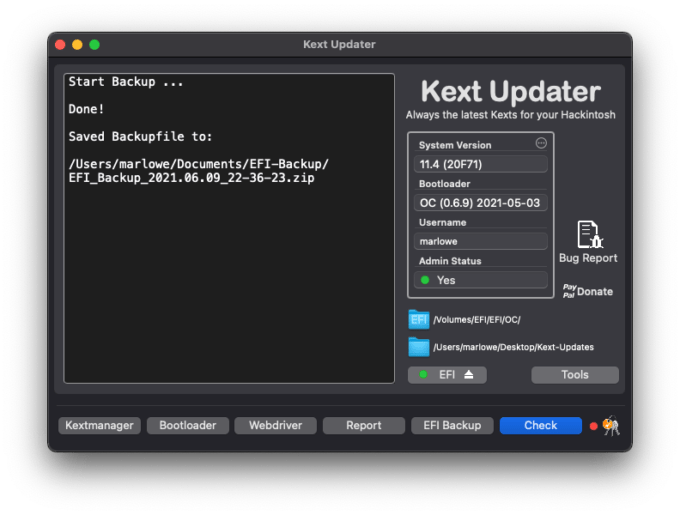Click the ellipsis icon next to System Version
The height and width of the screenshot is (515, 680).
541,143
